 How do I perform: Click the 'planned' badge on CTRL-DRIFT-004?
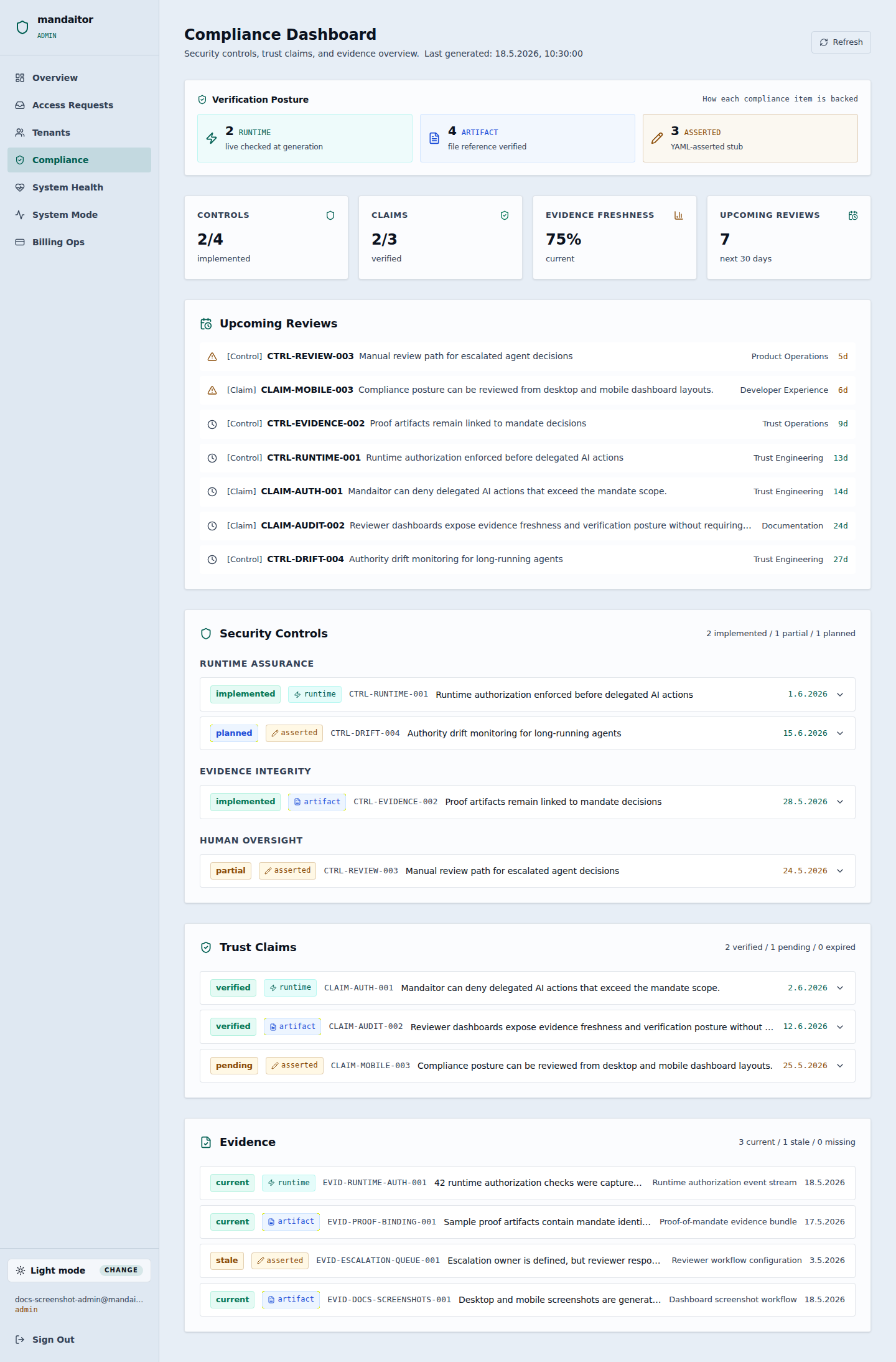(x=234, y=733)
